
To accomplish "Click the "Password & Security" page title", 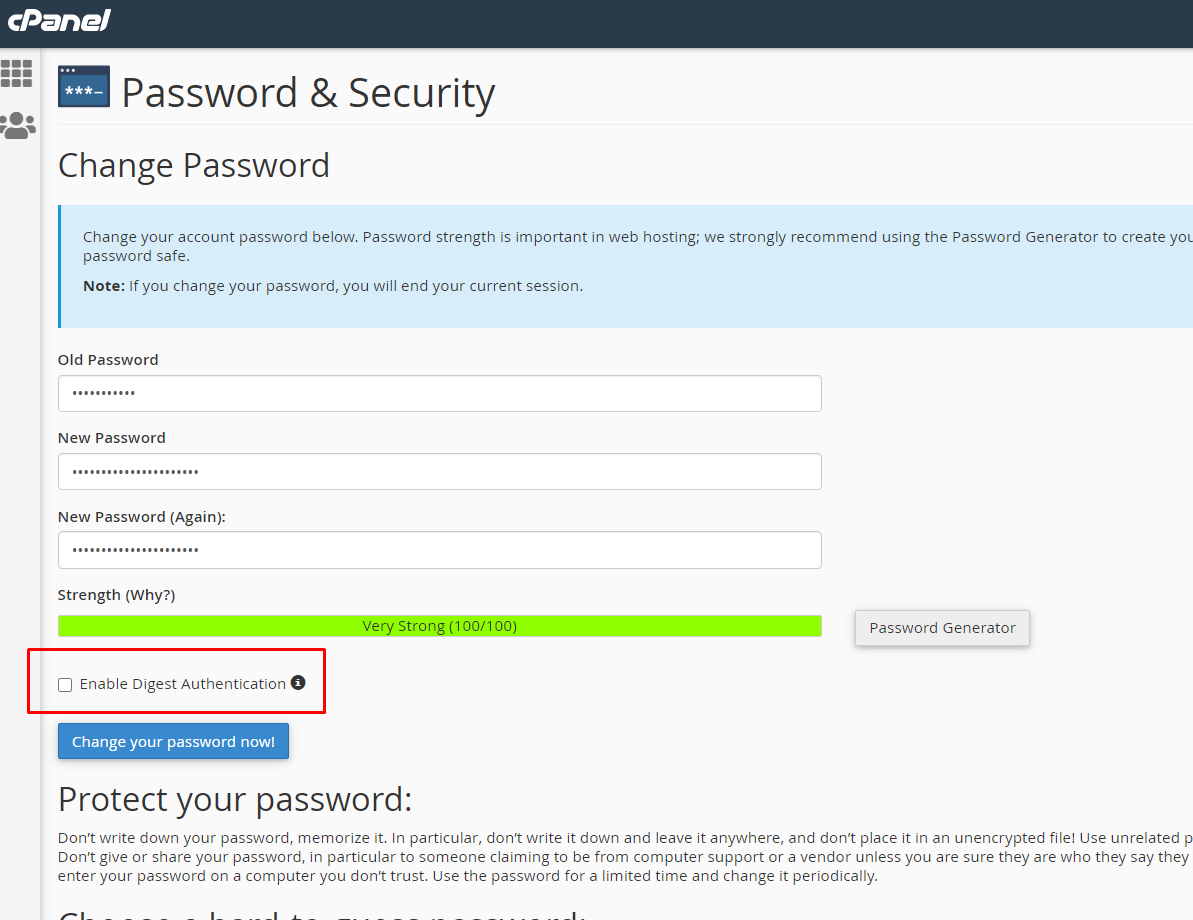I will coord(308,93).
